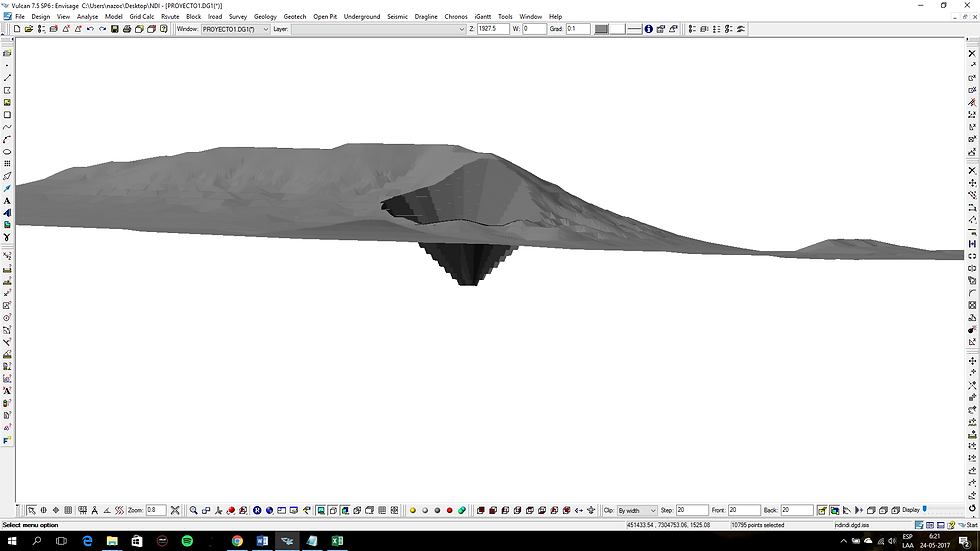
Task: Click the rotate icon at the right end of the bottom toolbar
Action: pos(972,510)
